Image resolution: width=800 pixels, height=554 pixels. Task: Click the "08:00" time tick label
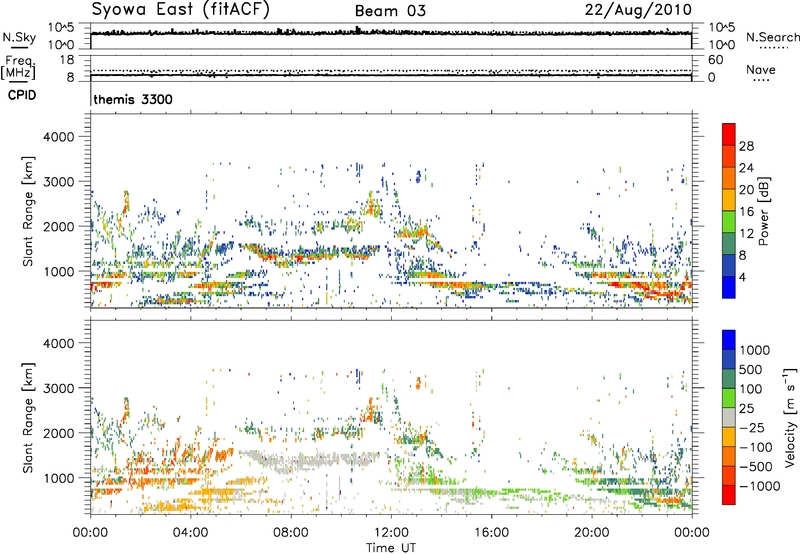[x=291, y=533]
